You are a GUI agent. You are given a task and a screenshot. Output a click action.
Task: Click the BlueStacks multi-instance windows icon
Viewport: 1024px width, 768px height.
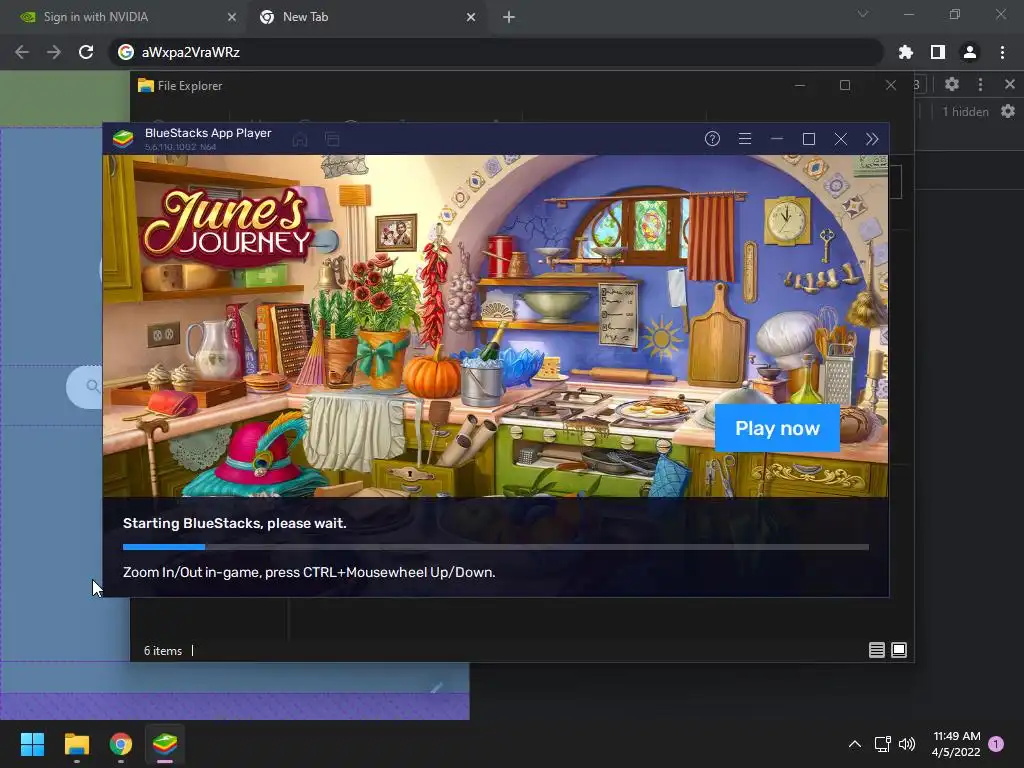(x=332, y=139)
